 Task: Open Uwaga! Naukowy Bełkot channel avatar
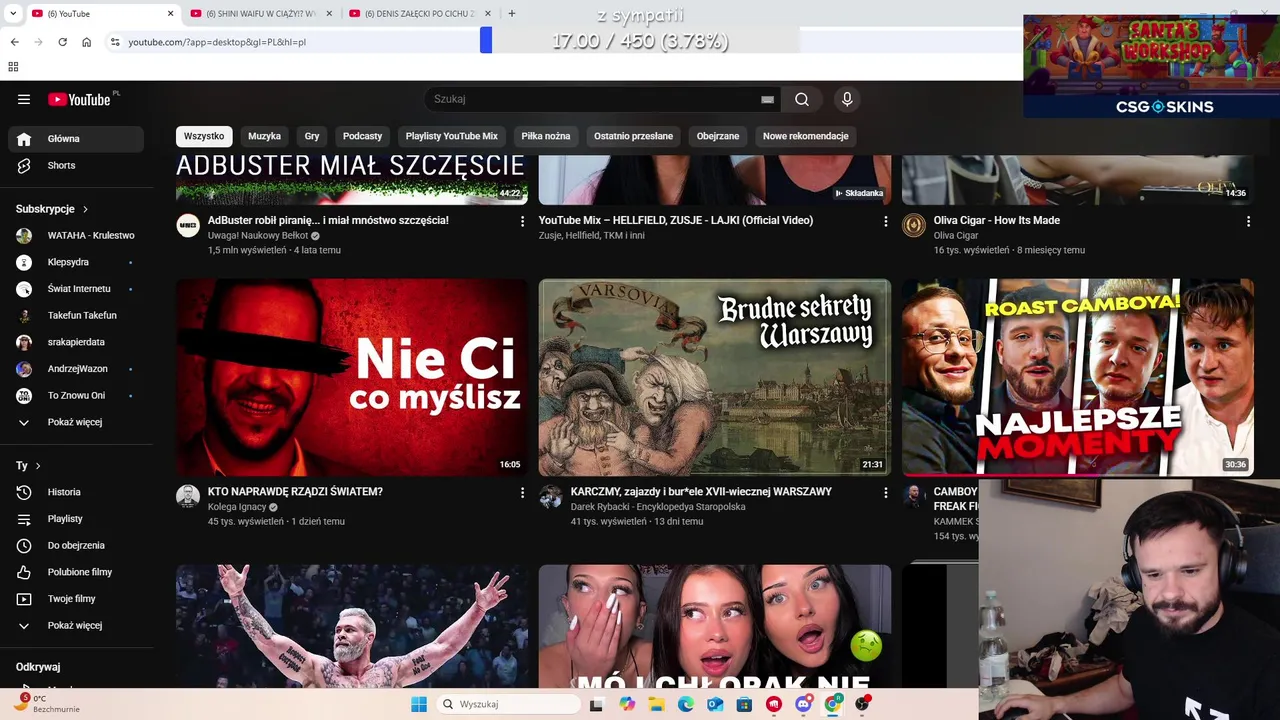click(x=188, y=225)
